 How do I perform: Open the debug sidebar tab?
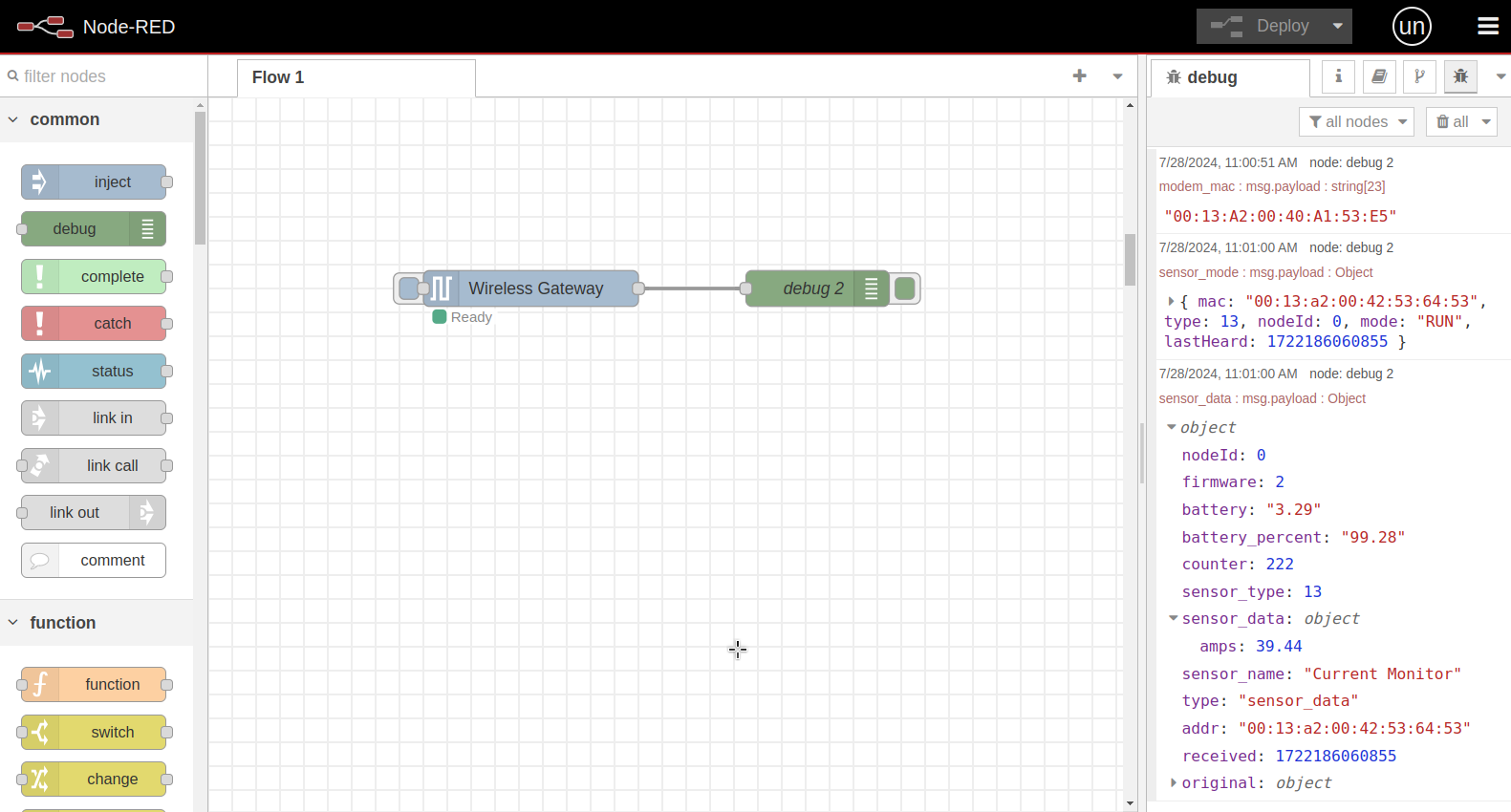(1229, 77)
